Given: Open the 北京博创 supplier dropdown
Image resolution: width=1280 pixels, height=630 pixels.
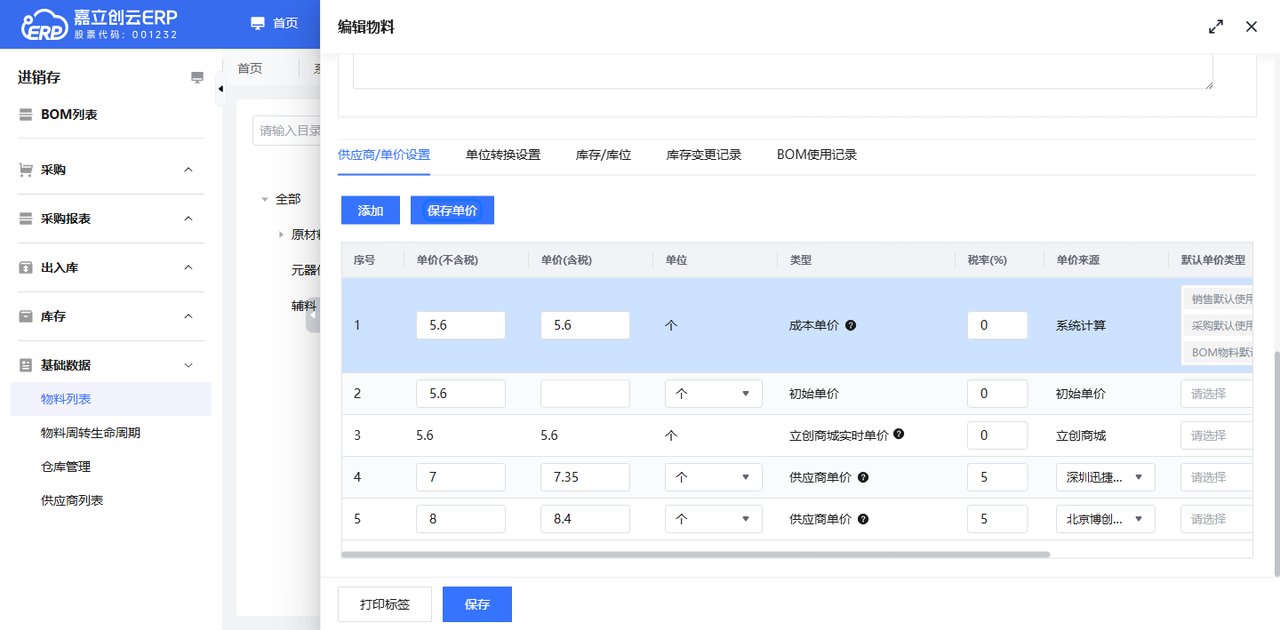Looking at the screenshot, I should coord(1105,519).
